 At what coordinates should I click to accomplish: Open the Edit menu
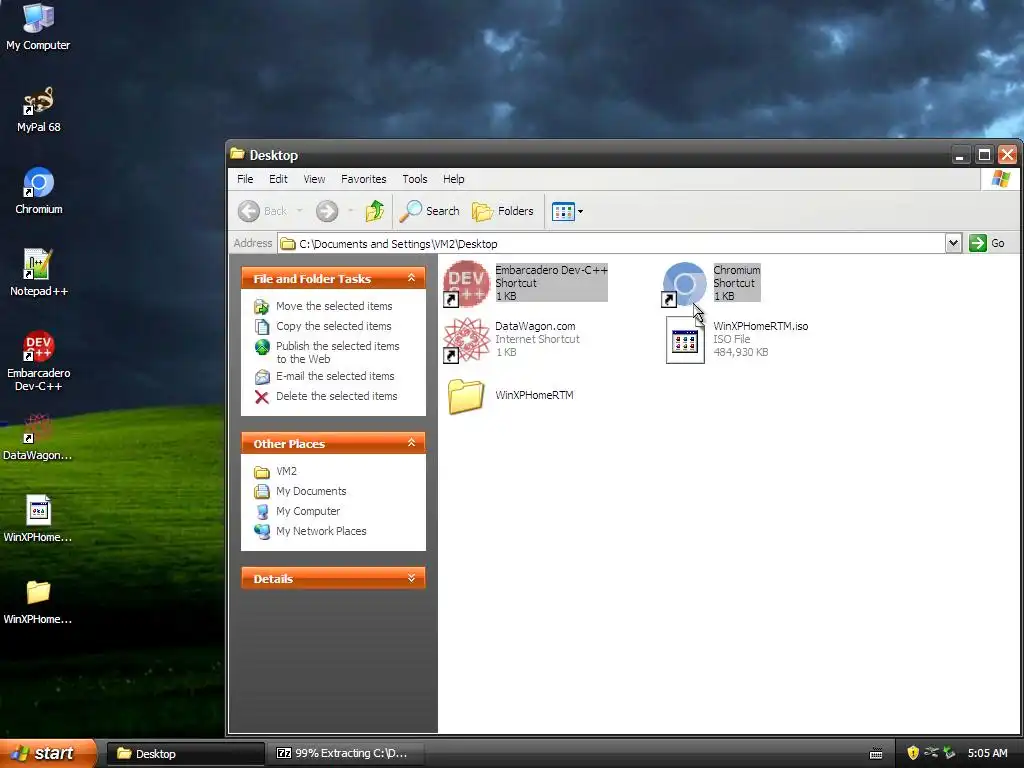pyautogui.click(x=278, y=179)
